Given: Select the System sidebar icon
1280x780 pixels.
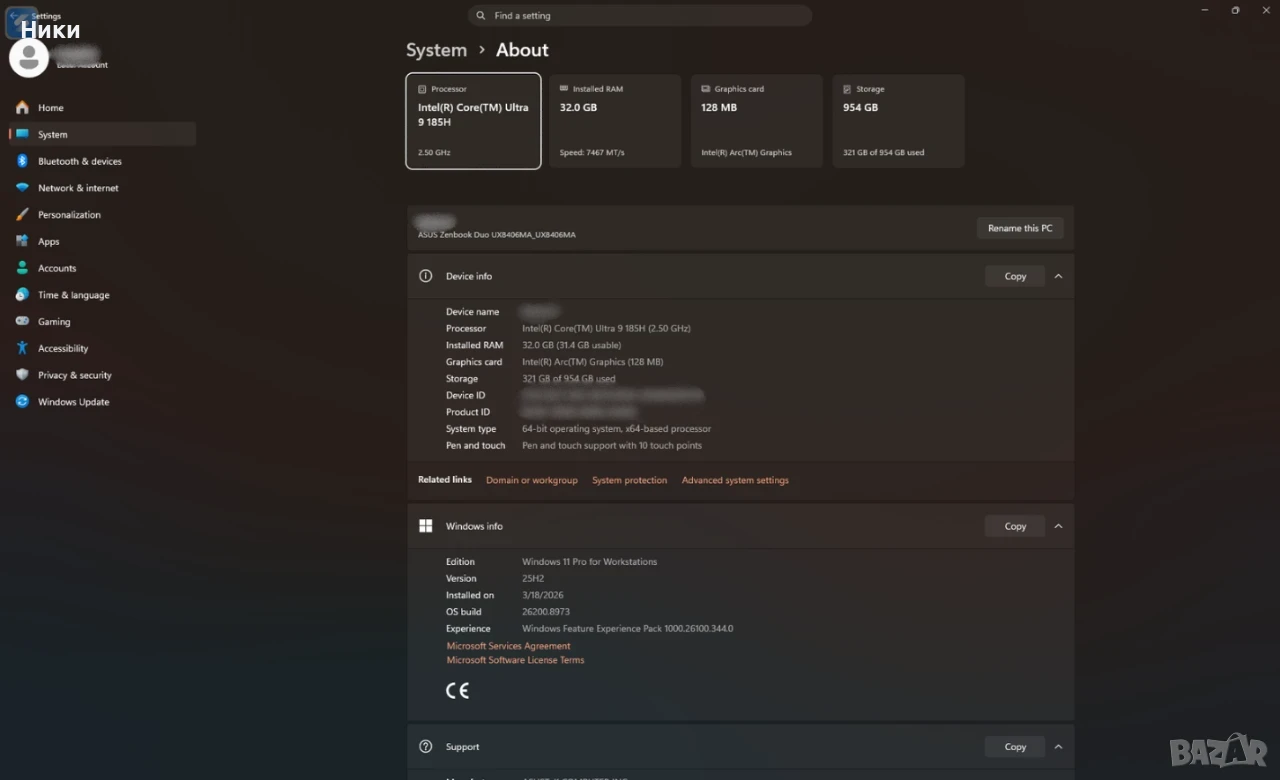Looking at the screenshot, I should [x=22, y=134].
